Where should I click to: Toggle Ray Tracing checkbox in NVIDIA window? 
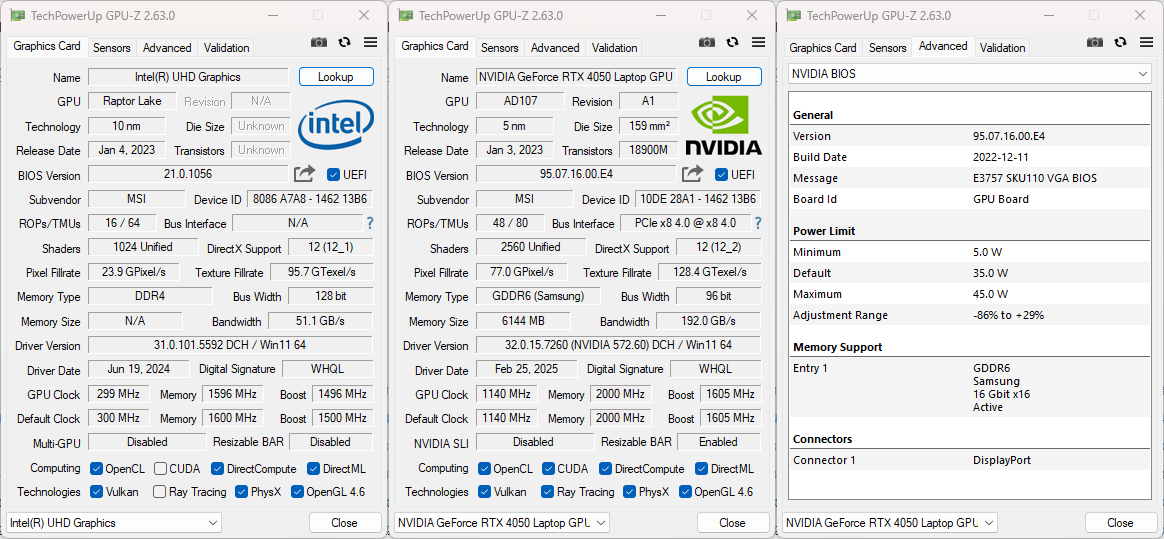(548, 491)
